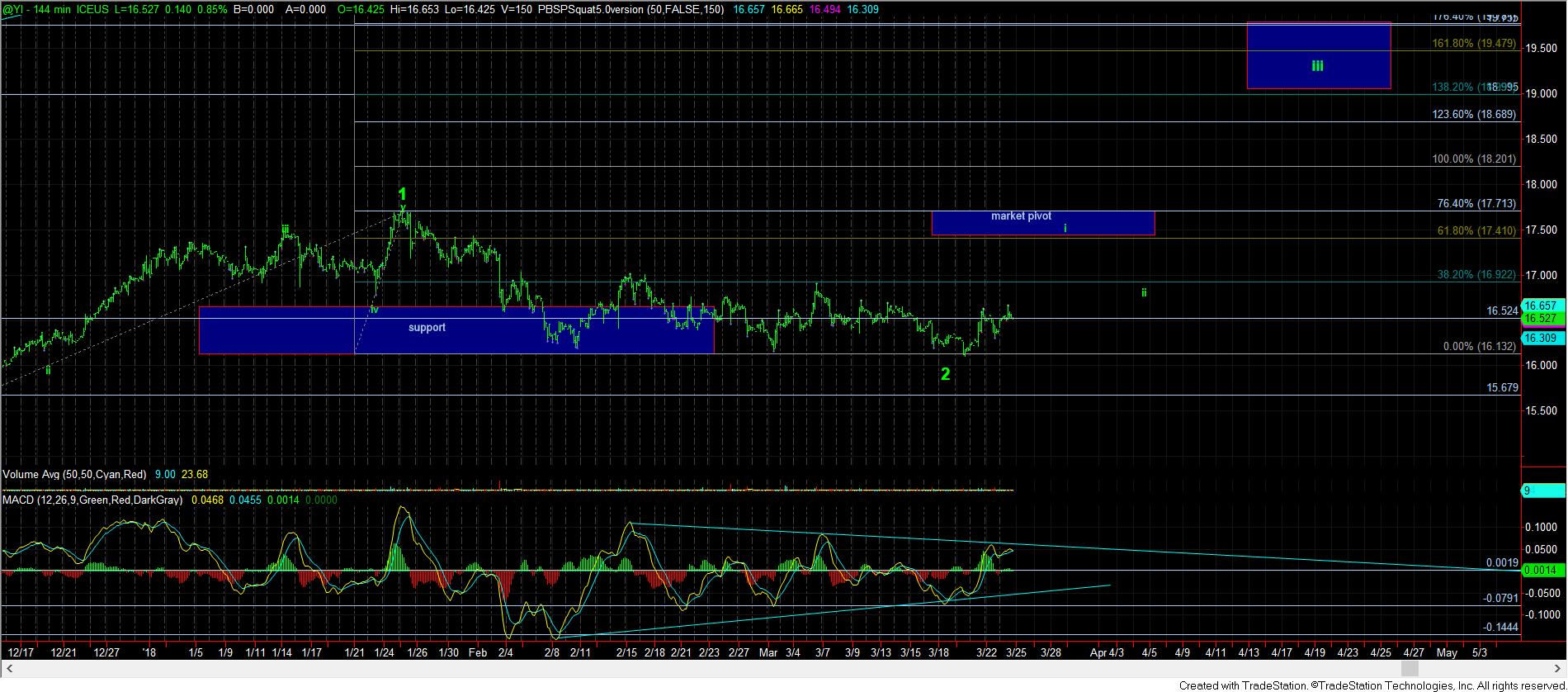This screenshot has width=1568, height=692.
Task: Click the green 16.527 last price tag
Action: 1540,318
